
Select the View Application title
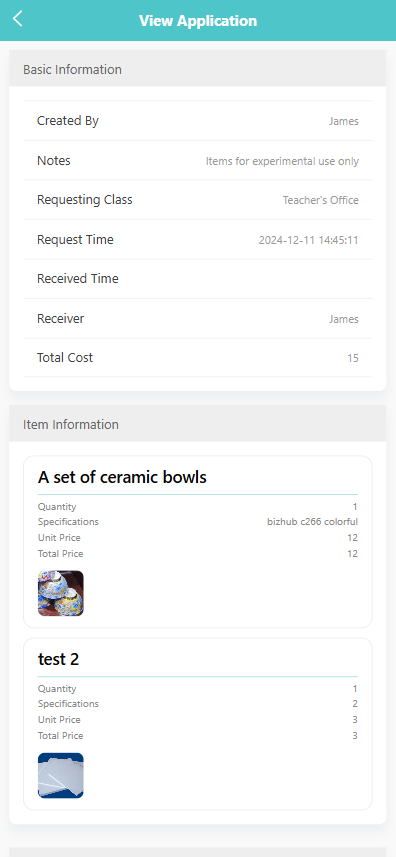point(198,21)
